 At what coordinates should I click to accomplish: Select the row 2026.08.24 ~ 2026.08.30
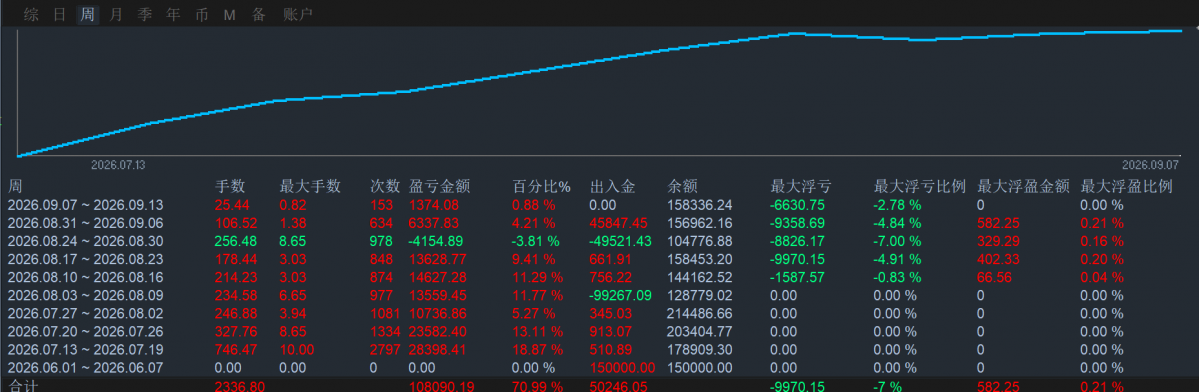tap(600, 241)
